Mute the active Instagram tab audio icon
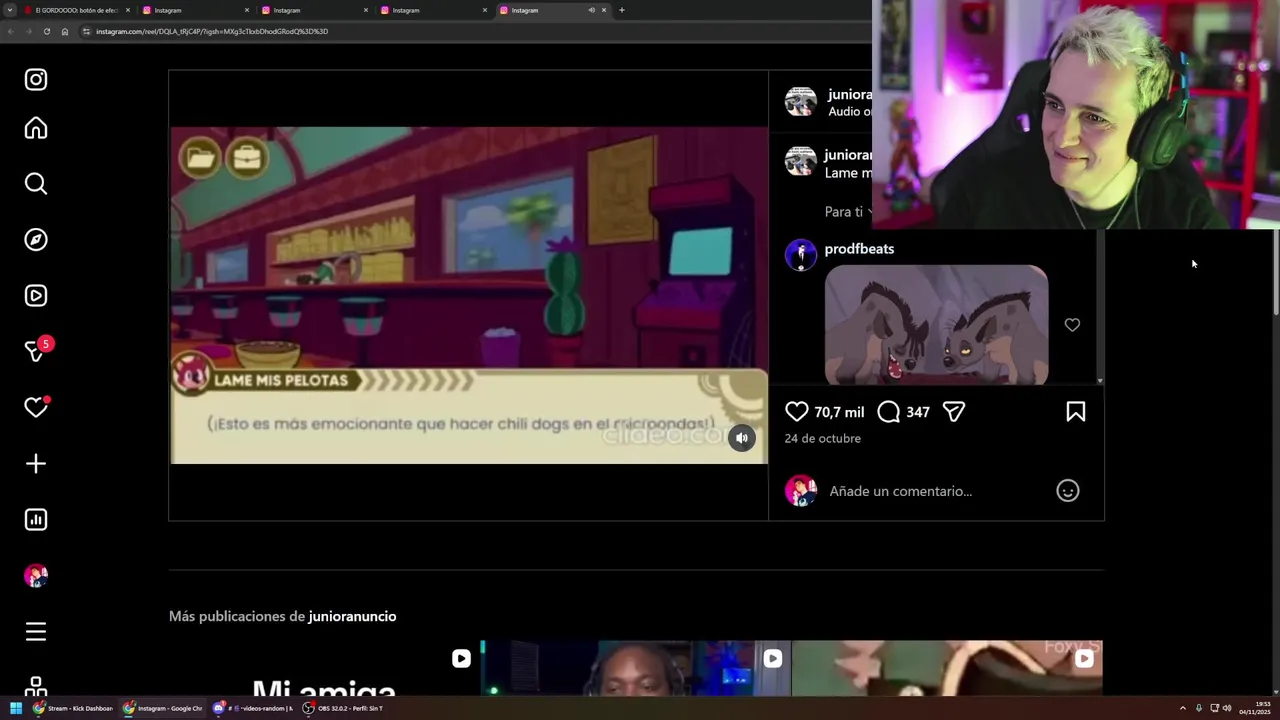Viewport: 1280px width, 720px height. pos(591,10)
